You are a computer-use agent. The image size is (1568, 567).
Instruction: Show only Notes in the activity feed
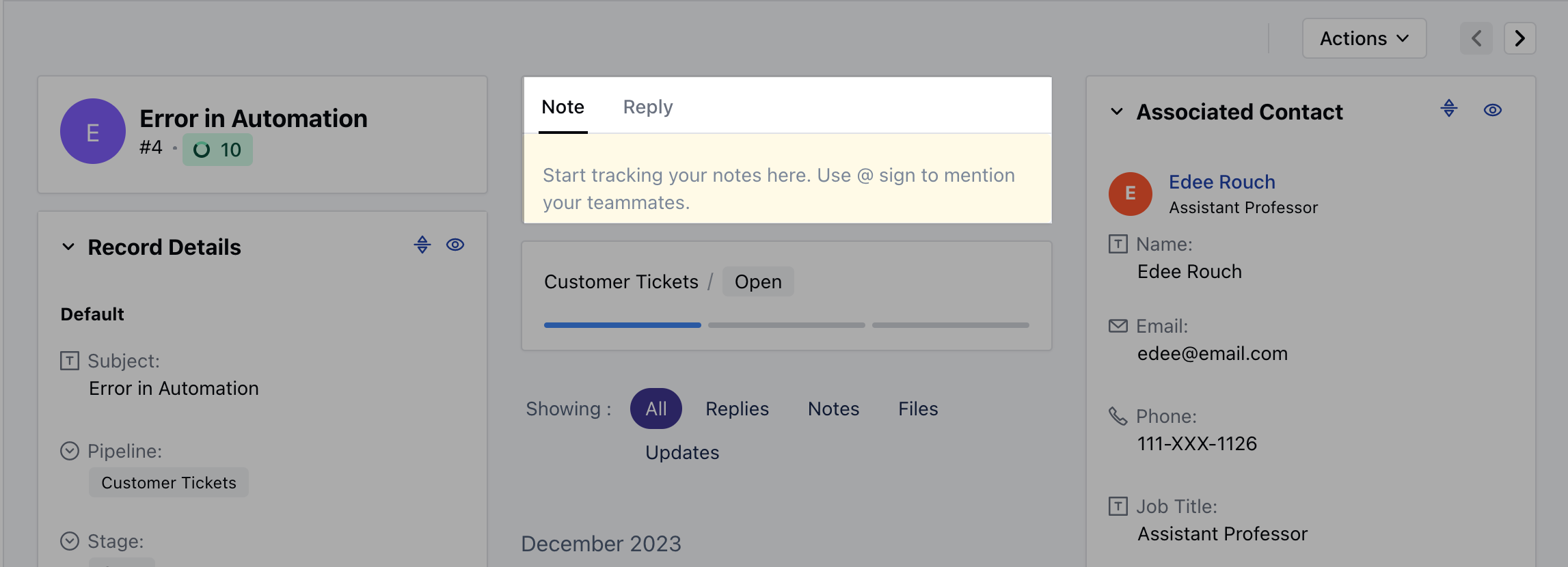coord(833,408)
